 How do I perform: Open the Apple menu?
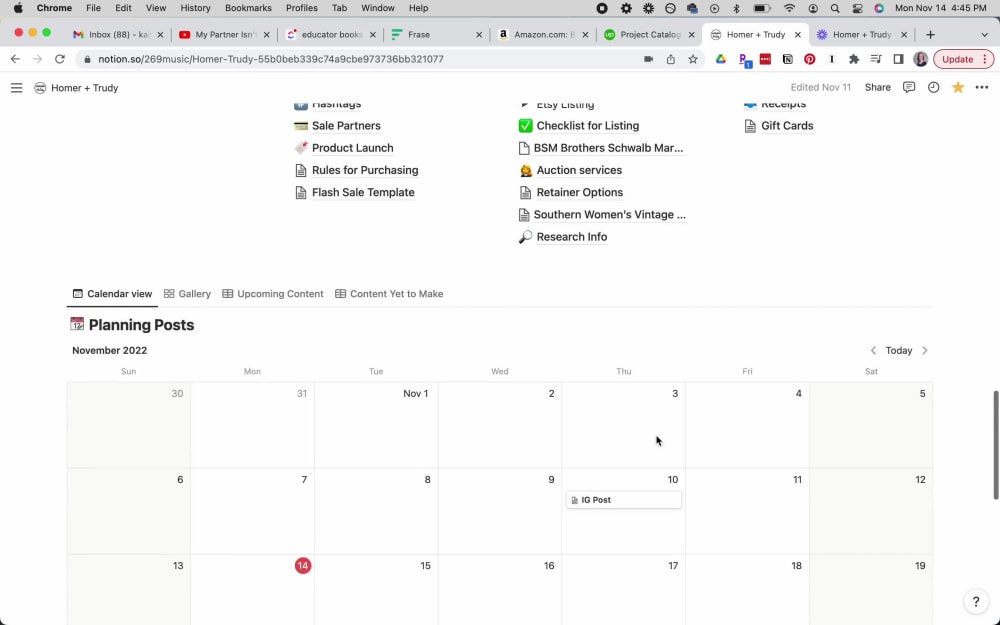[x=18, y=8]
